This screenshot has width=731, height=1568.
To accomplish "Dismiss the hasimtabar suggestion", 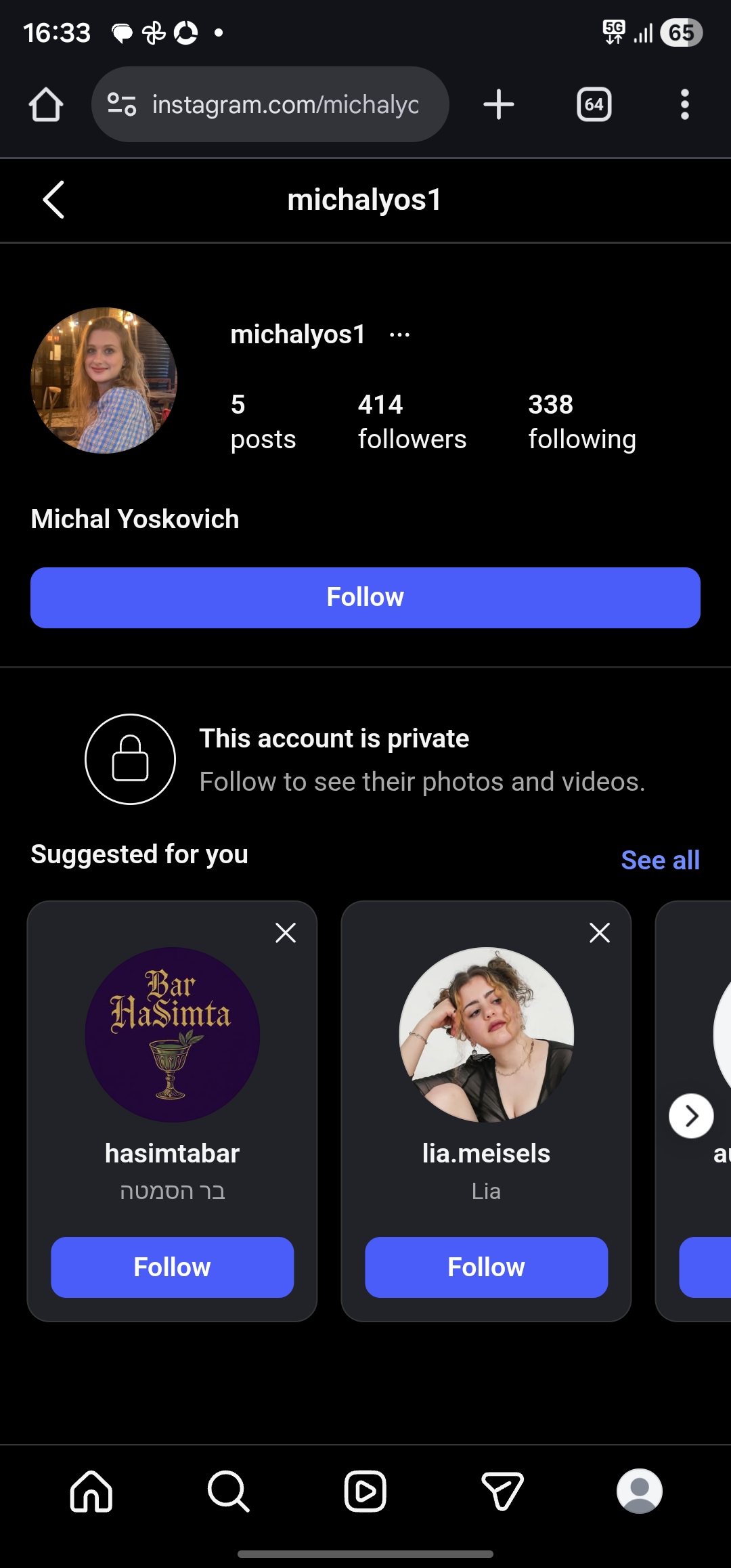I will [286, 933].
